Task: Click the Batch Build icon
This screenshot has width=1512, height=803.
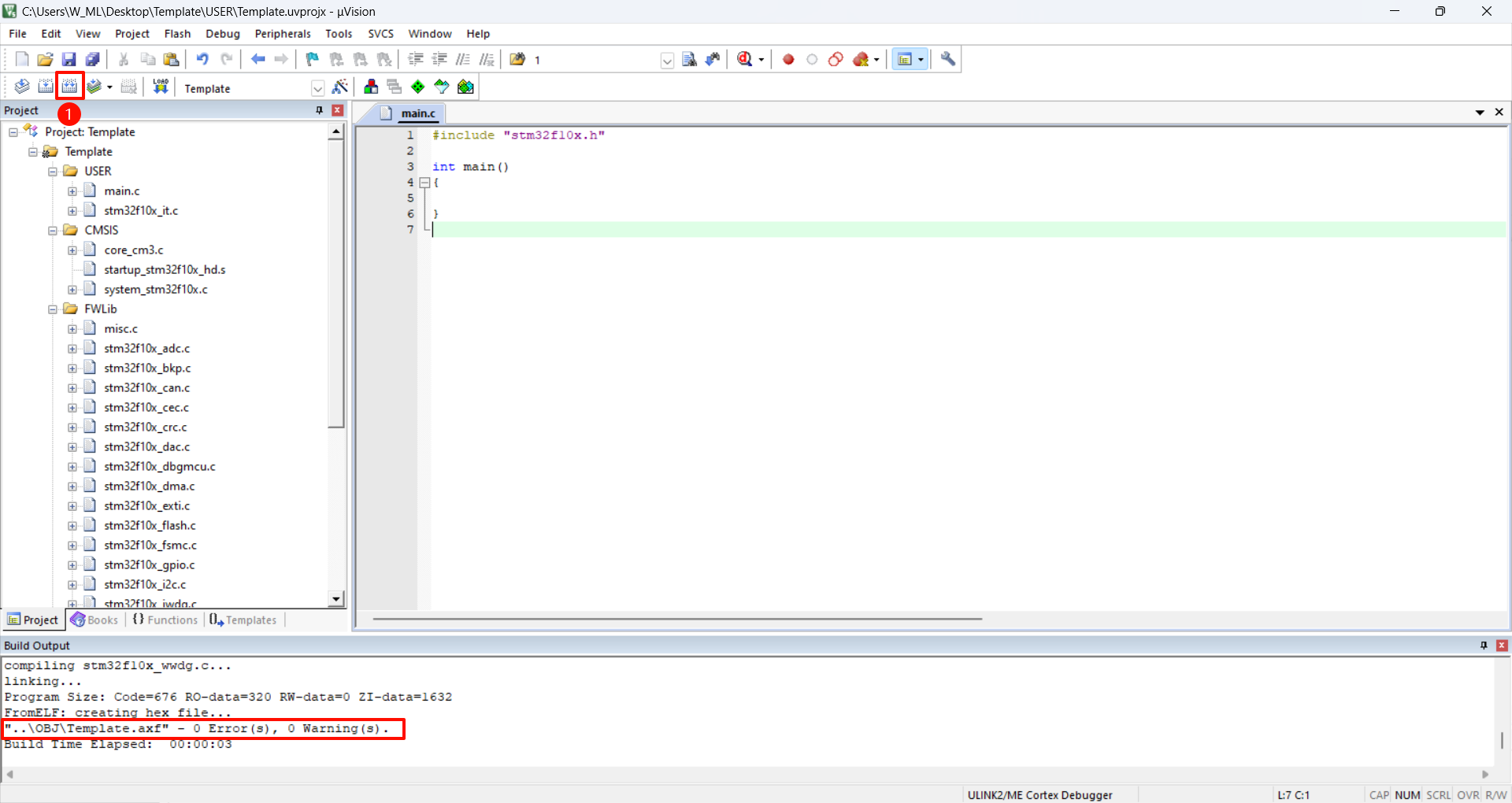Action: (x=94, y=87)
